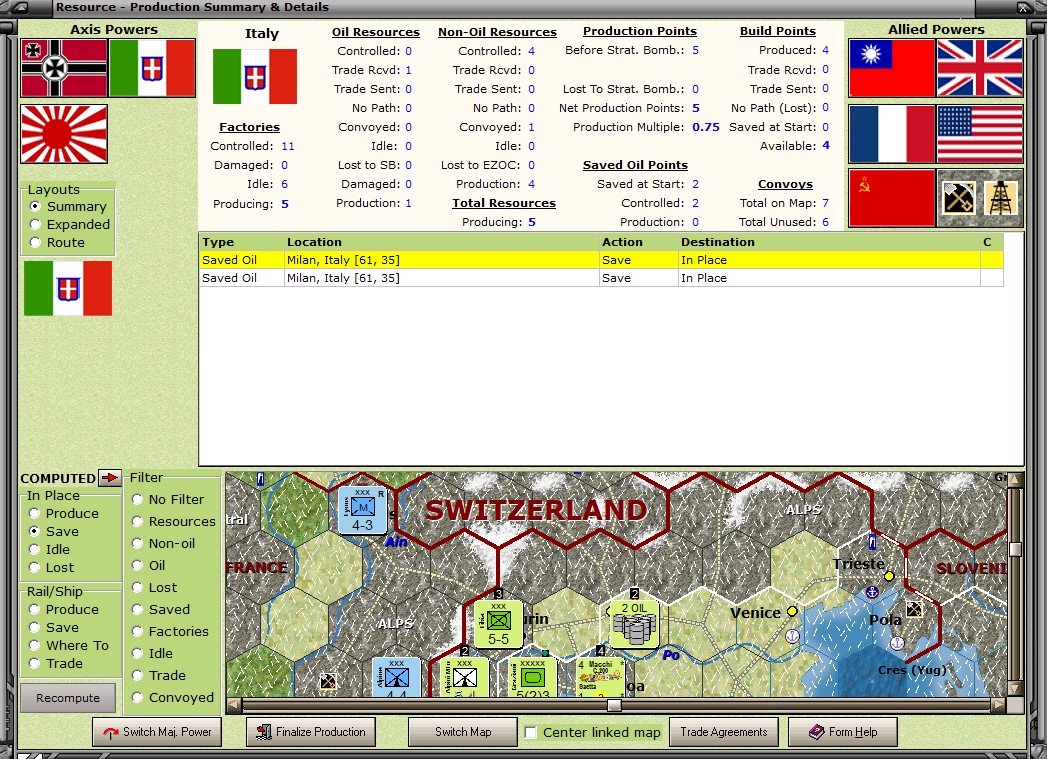Filter by Resources
The width and height of the screenshot is (1047, 759).
coord(174,521)
